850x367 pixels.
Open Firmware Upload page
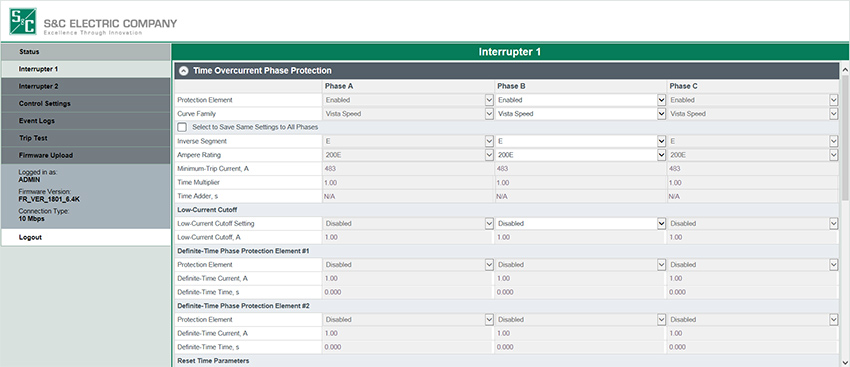click(x=86, y=155)
